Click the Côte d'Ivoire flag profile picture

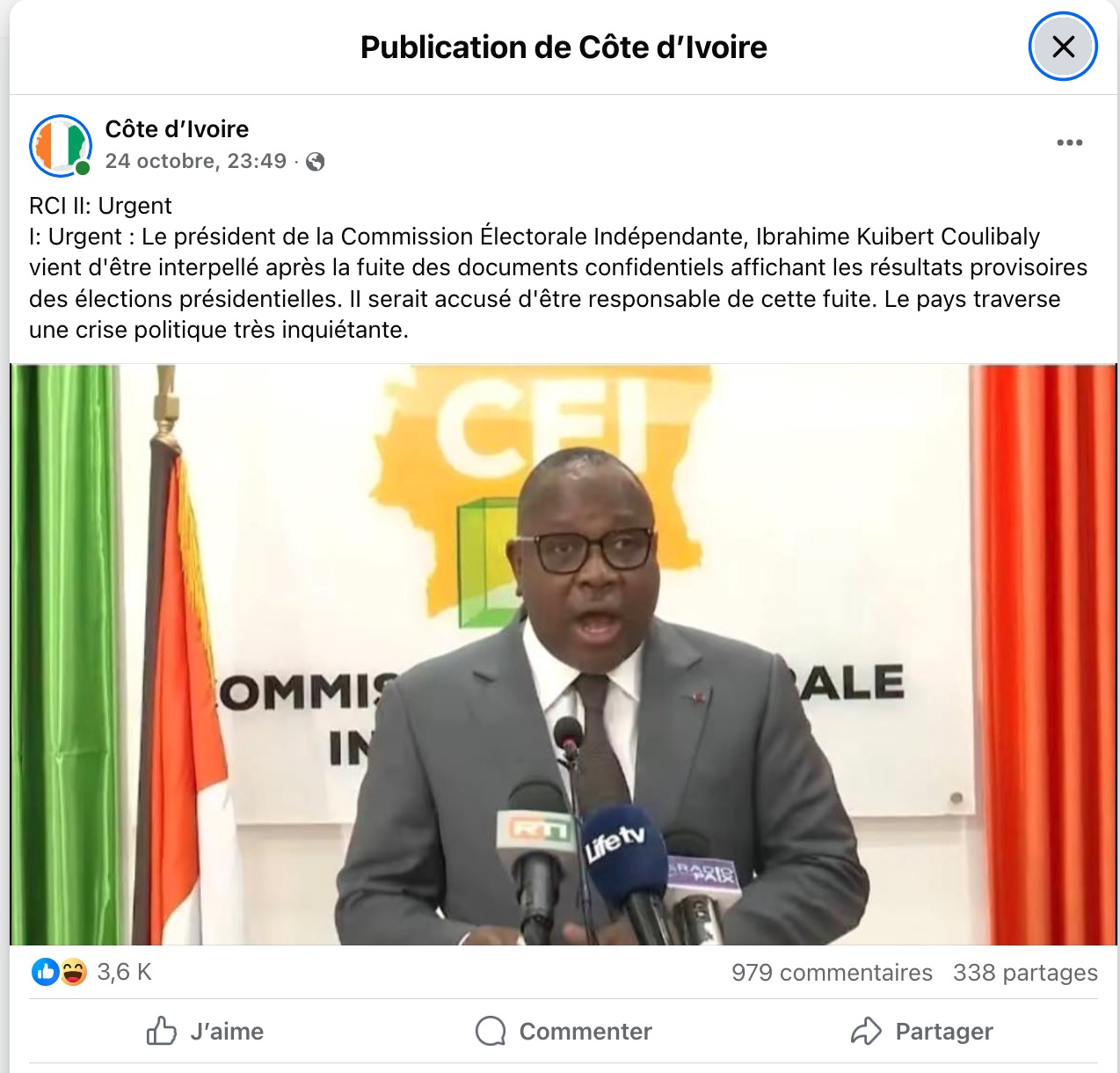(60, 145)
